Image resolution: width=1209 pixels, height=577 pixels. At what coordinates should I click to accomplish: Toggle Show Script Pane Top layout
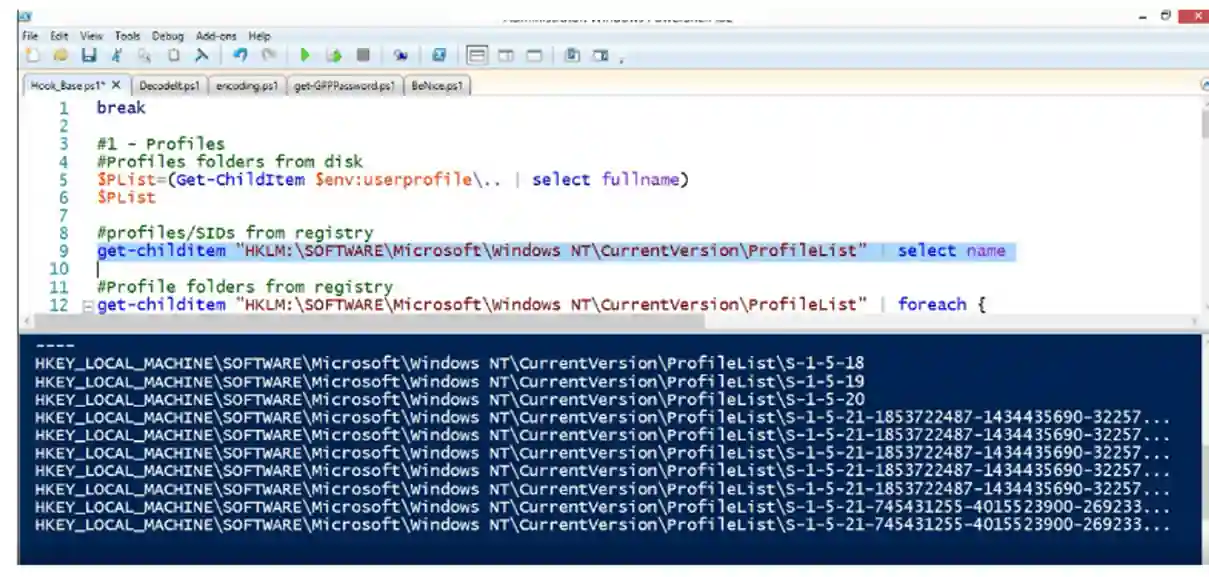pos(477,56)
